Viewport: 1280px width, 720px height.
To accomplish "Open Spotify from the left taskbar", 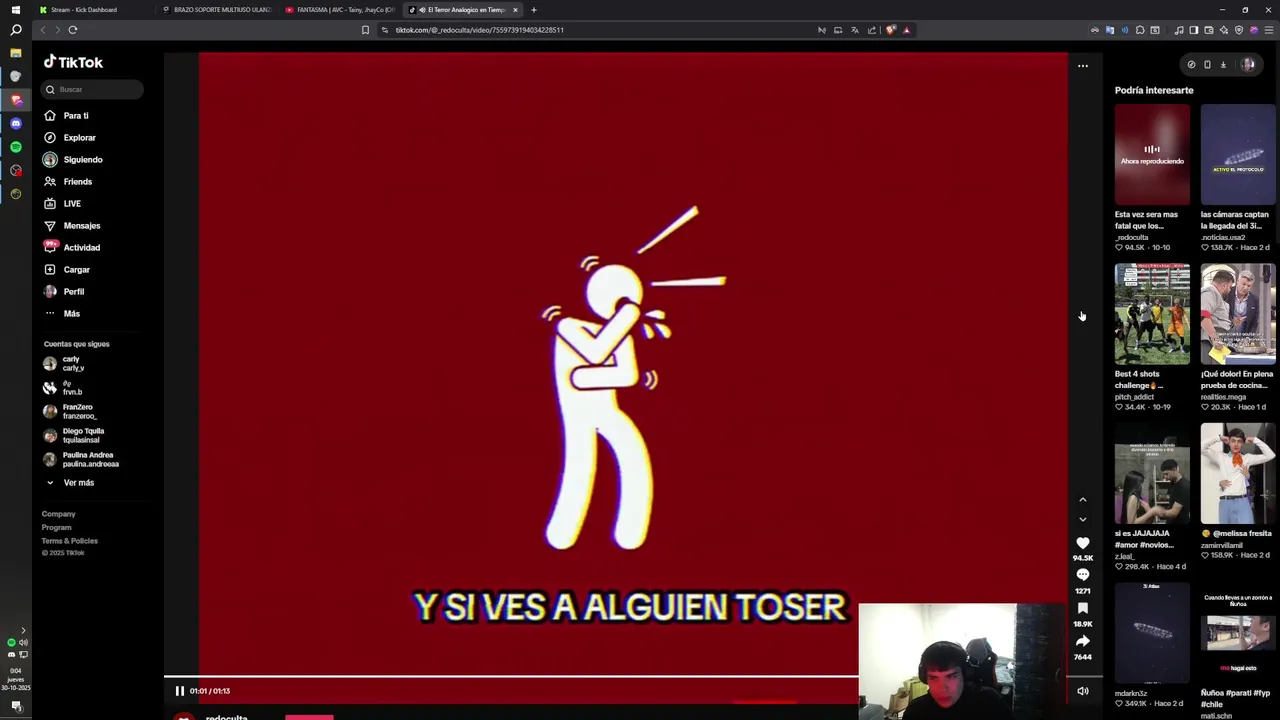I will pos(15,147).
